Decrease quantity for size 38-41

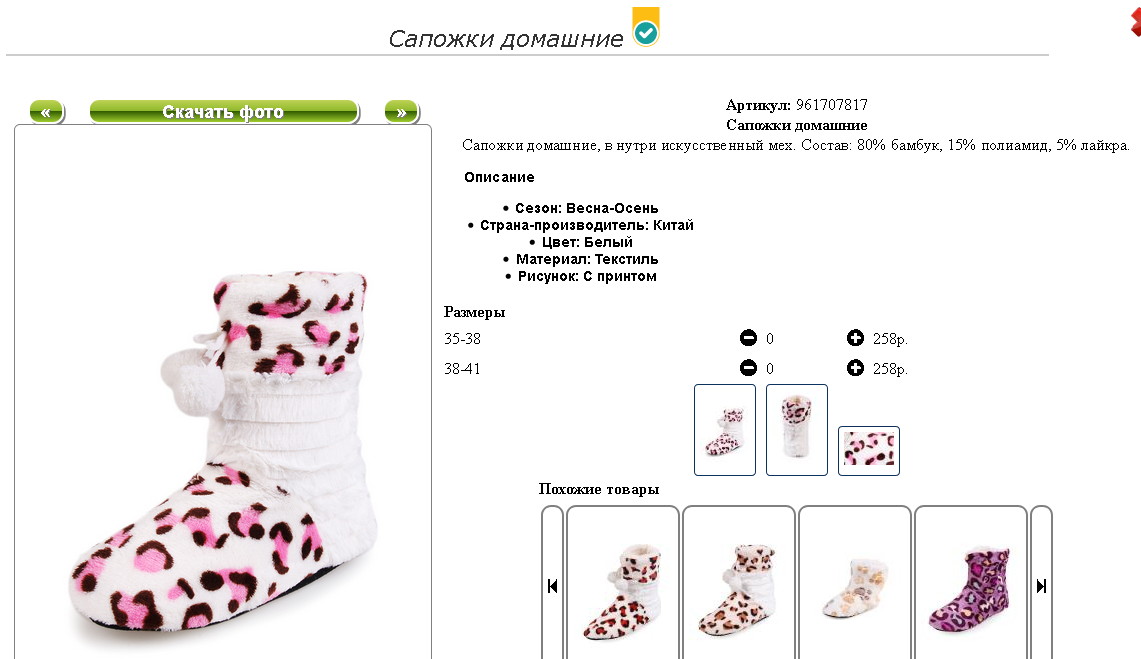(748, 368)
